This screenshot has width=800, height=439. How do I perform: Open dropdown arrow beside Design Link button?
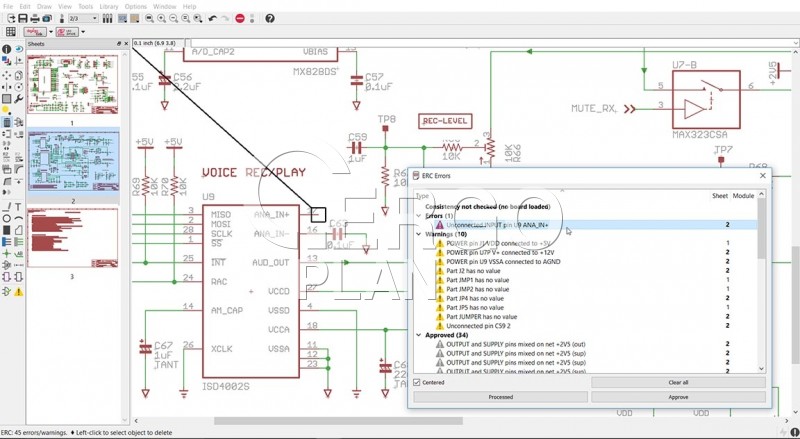pos(51,32)
